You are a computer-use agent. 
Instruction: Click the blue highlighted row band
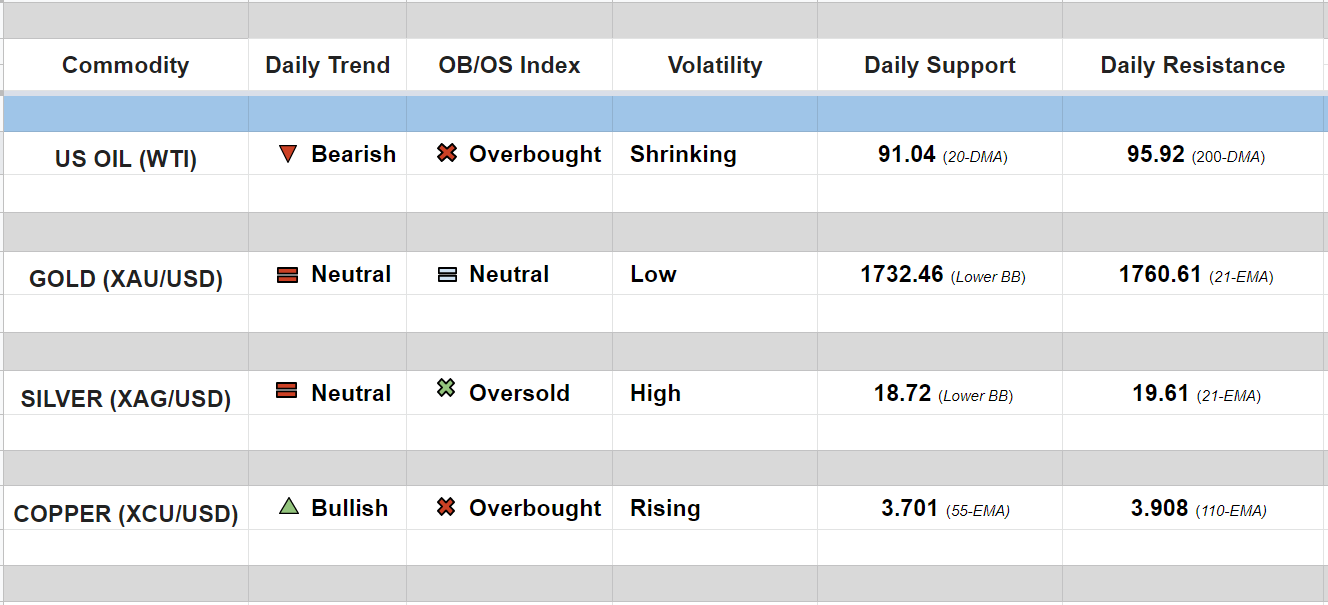pyautogui.click(x=664, y=114)
